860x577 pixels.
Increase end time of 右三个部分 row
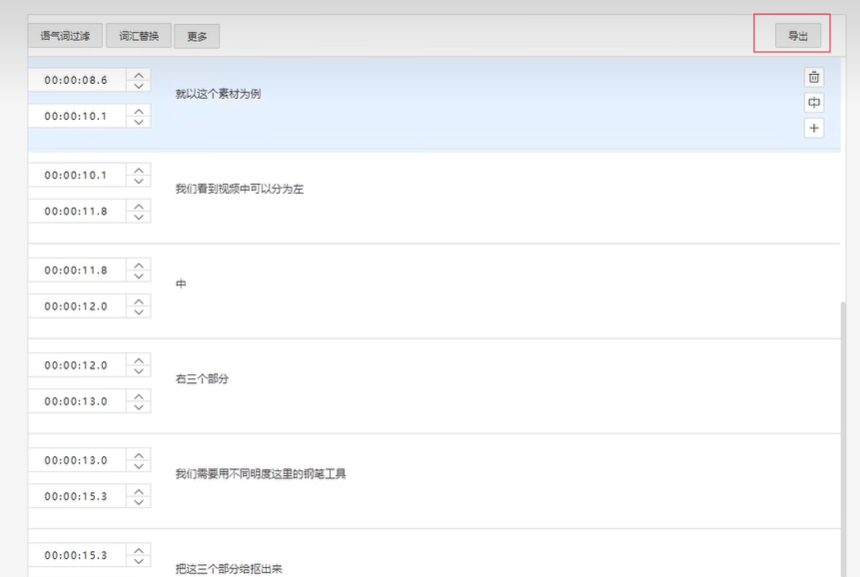tap(139, 396)
